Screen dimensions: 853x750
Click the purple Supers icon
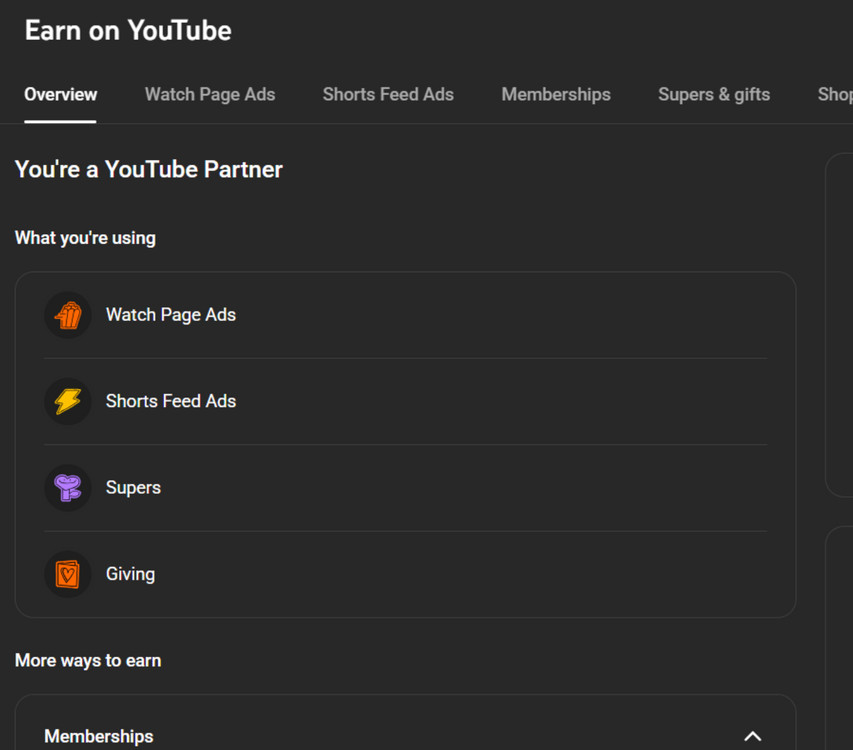pos(68,488)
